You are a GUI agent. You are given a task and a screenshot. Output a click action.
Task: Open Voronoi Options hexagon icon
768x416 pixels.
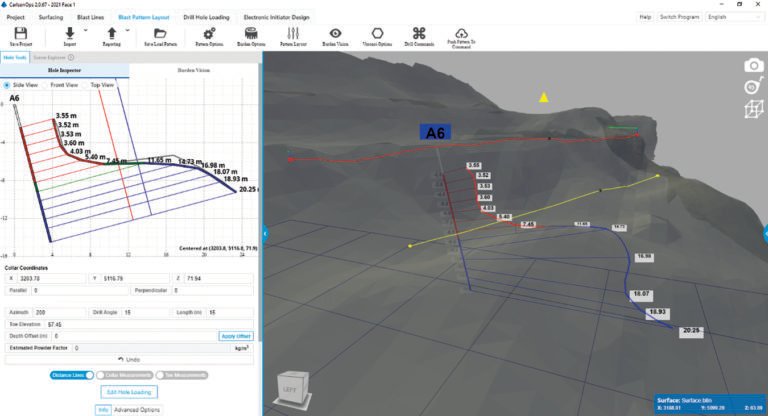[377, 33]
